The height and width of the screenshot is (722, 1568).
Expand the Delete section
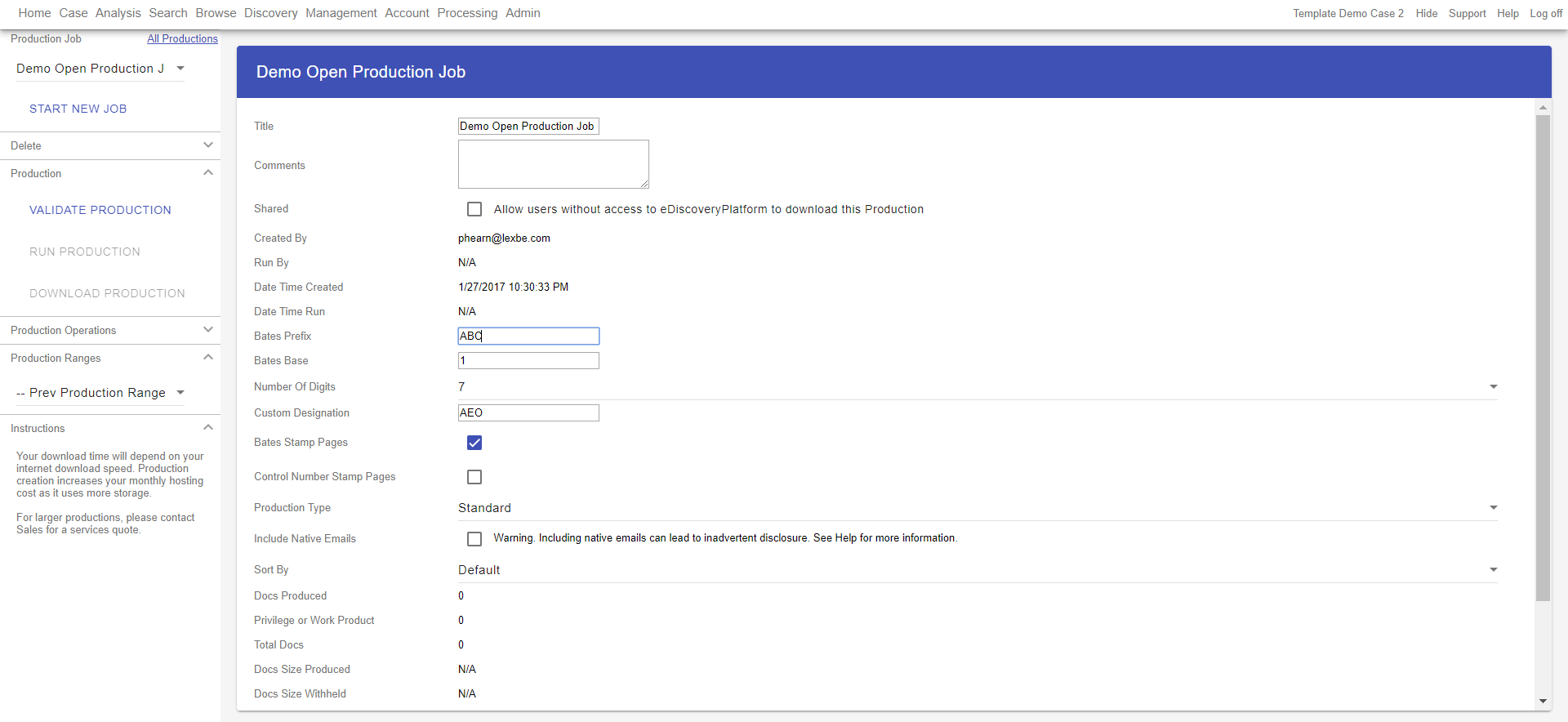click(x=110, y=145)
